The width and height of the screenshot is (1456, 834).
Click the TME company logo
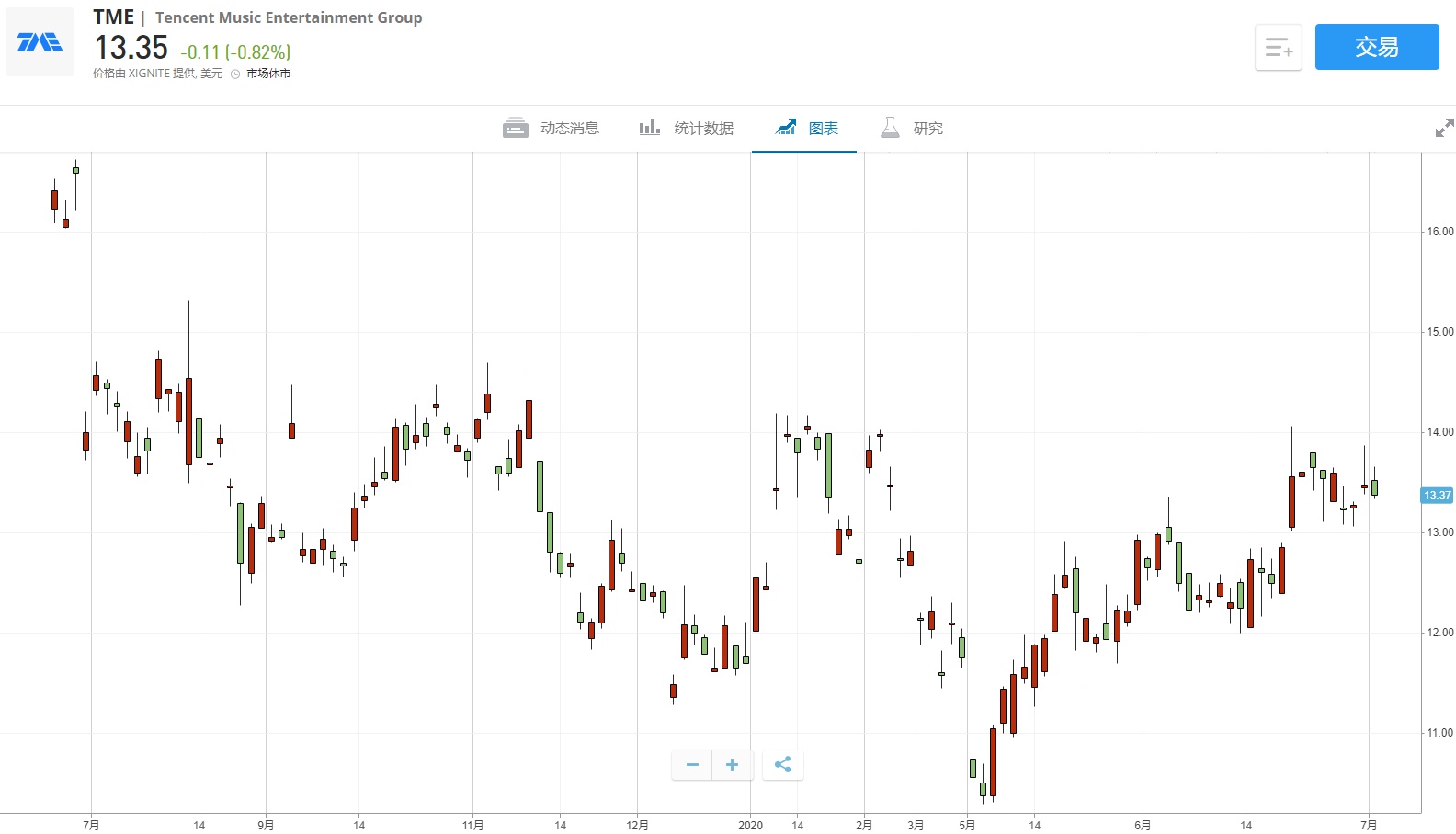(x=40, y=42)
